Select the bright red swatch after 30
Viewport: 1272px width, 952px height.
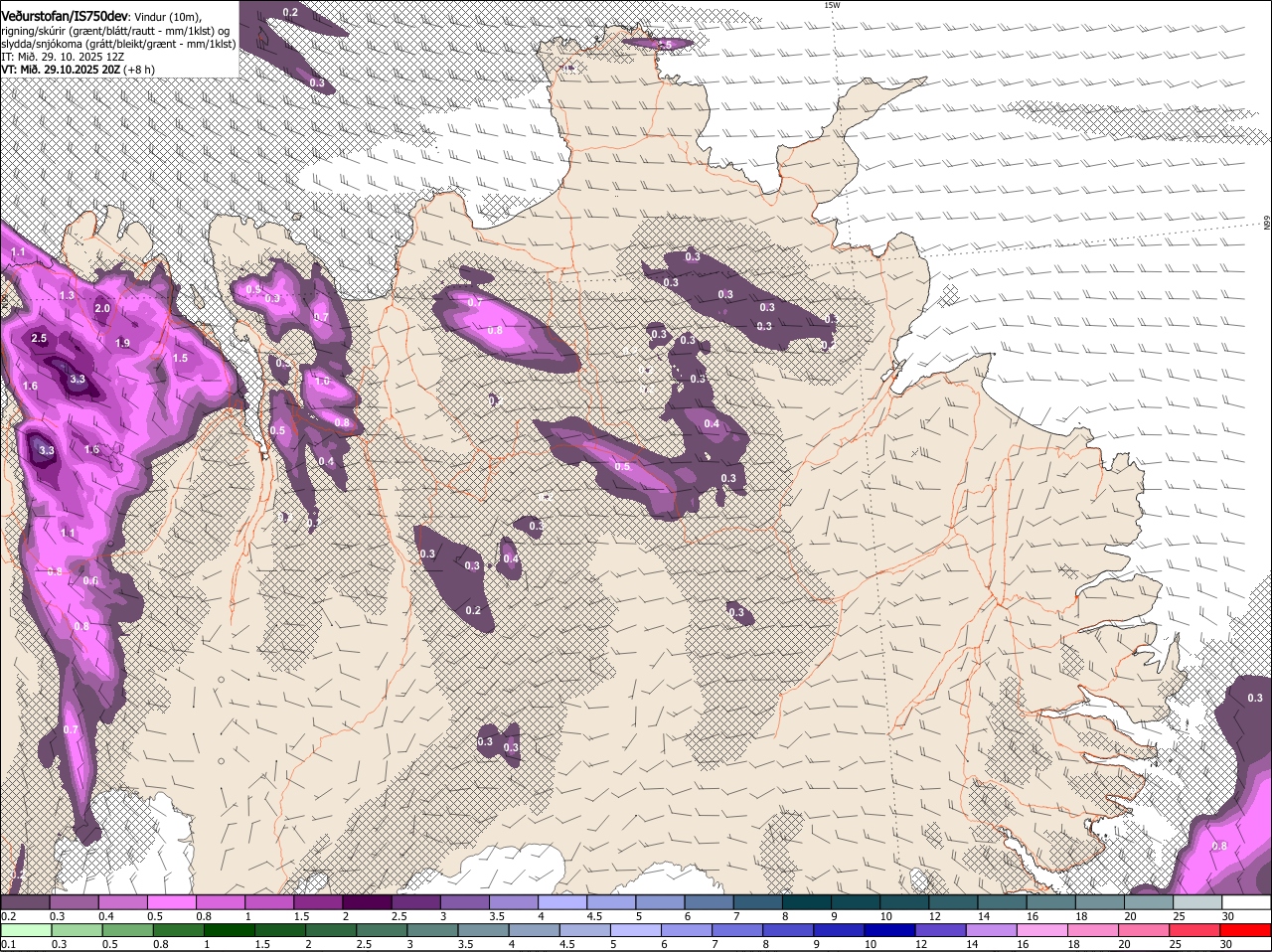coord(1248,930)
